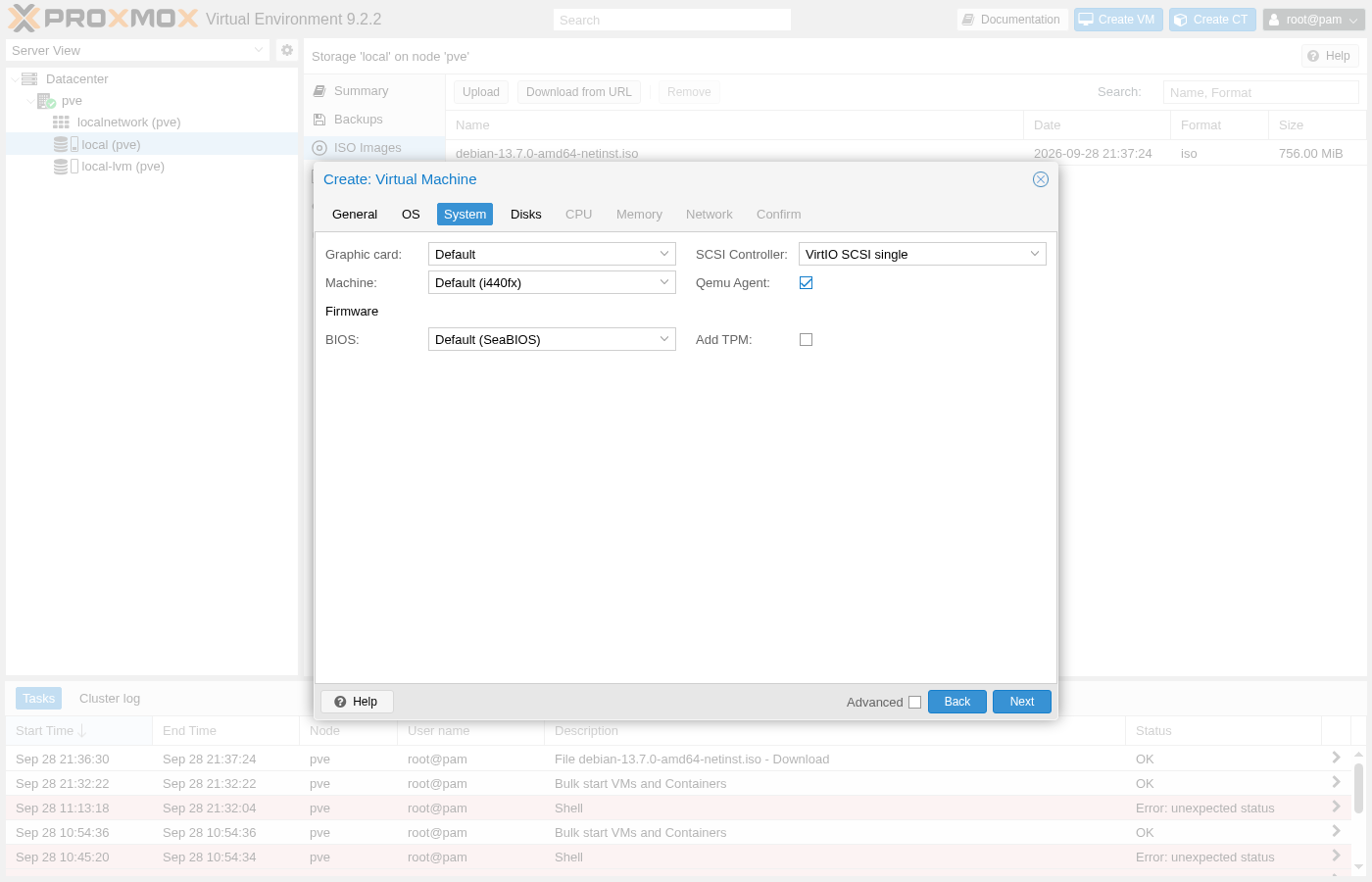Focus the ISO Name, Format search field
This screenshot has height=882, width=1372.
click(1261, 92)
